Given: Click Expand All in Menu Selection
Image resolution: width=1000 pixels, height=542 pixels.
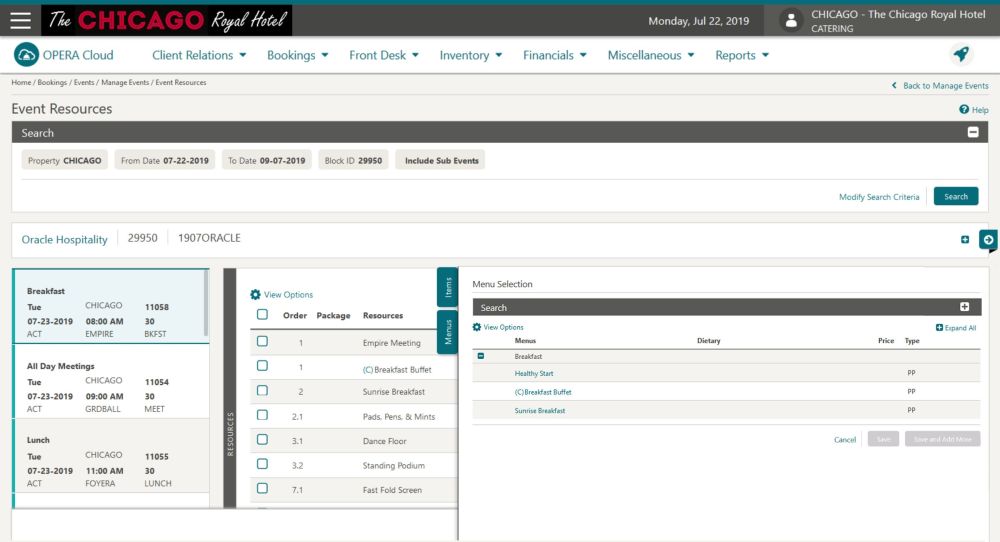Looking at the screenshot, I should (x=955, y=328).
